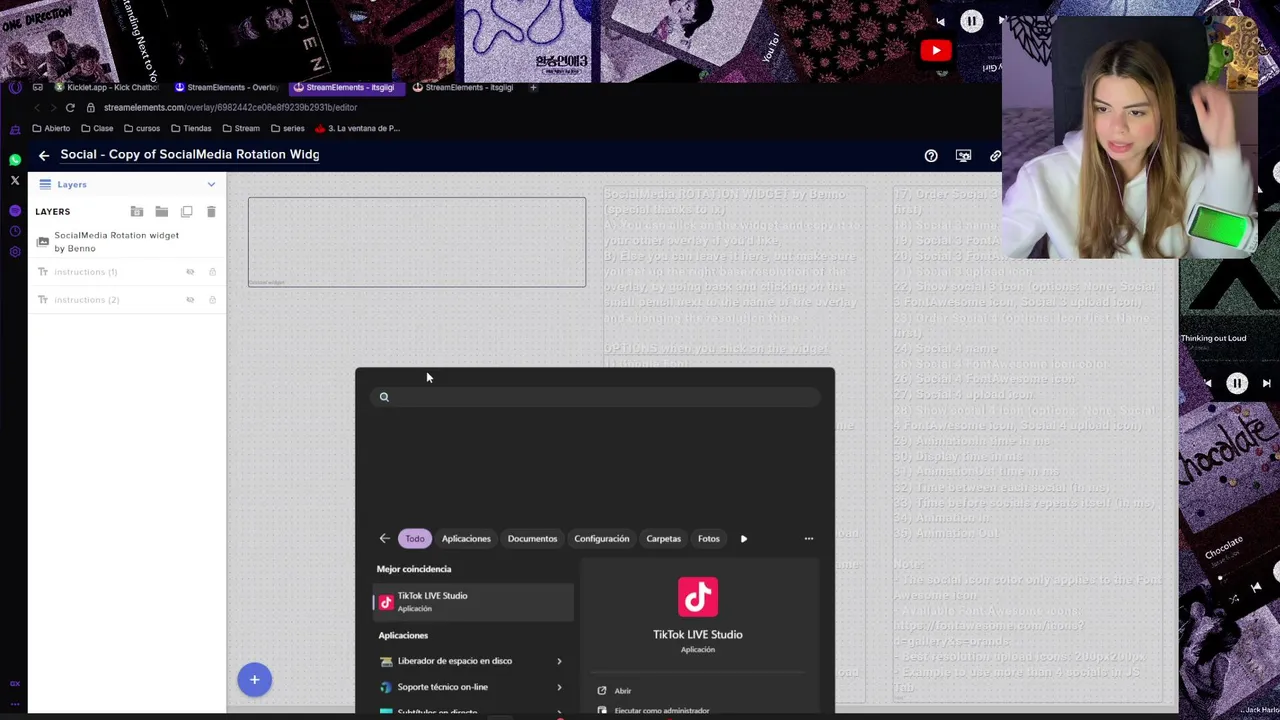Image resolution: width=1280 pixels, height=720 pixels.
Task: Expand Liberador de espacio en disco arrow
Action: [x=559, y=661]
